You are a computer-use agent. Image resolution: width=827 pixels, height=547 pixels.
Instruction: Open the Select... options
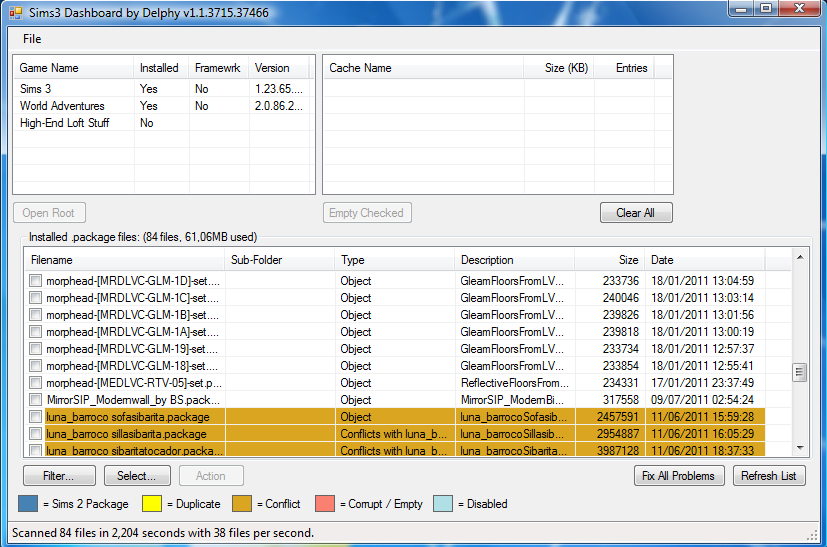(137, 476)
